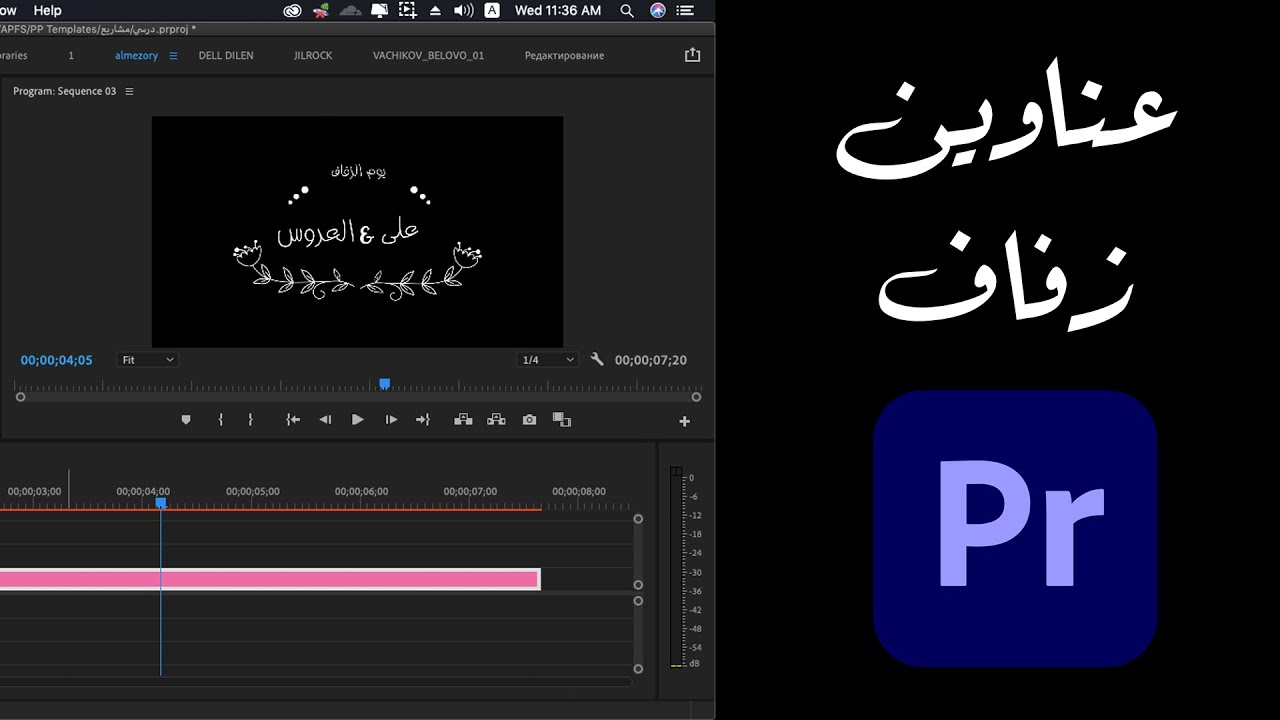Switch to JILROCK workspace
The height and width of the screenshot is (720, 1280).
(x=313, y=56)
